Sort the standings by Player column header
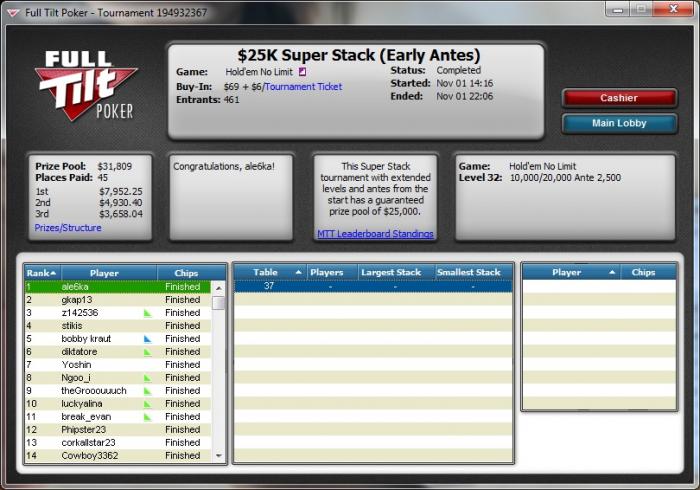 tap(109, 273)
